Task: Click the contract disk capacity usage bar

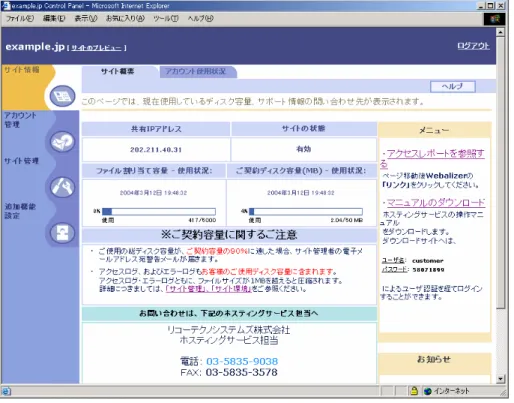Action: pos(306,211)
